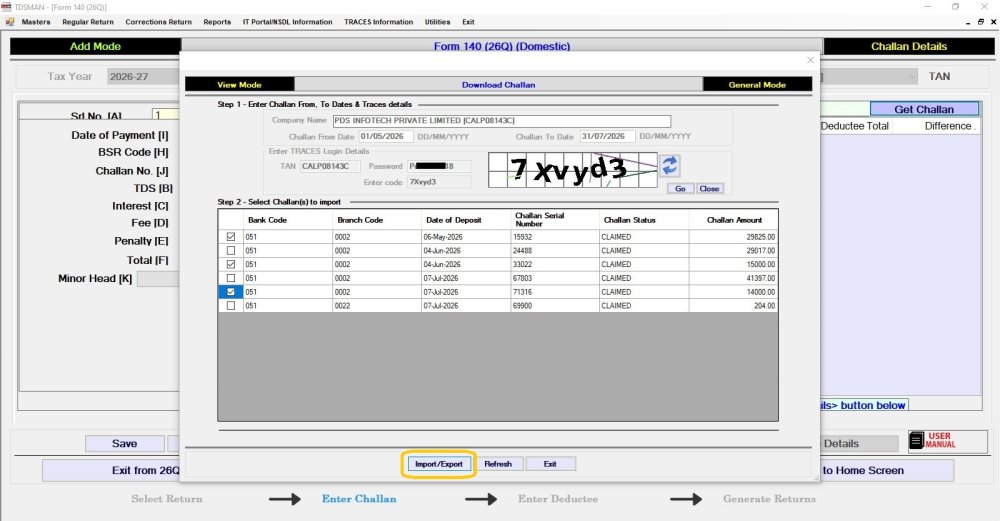Click the branch code cell 0022
The height and width of the screenshot is (521, 1000).
coord(377,305)
